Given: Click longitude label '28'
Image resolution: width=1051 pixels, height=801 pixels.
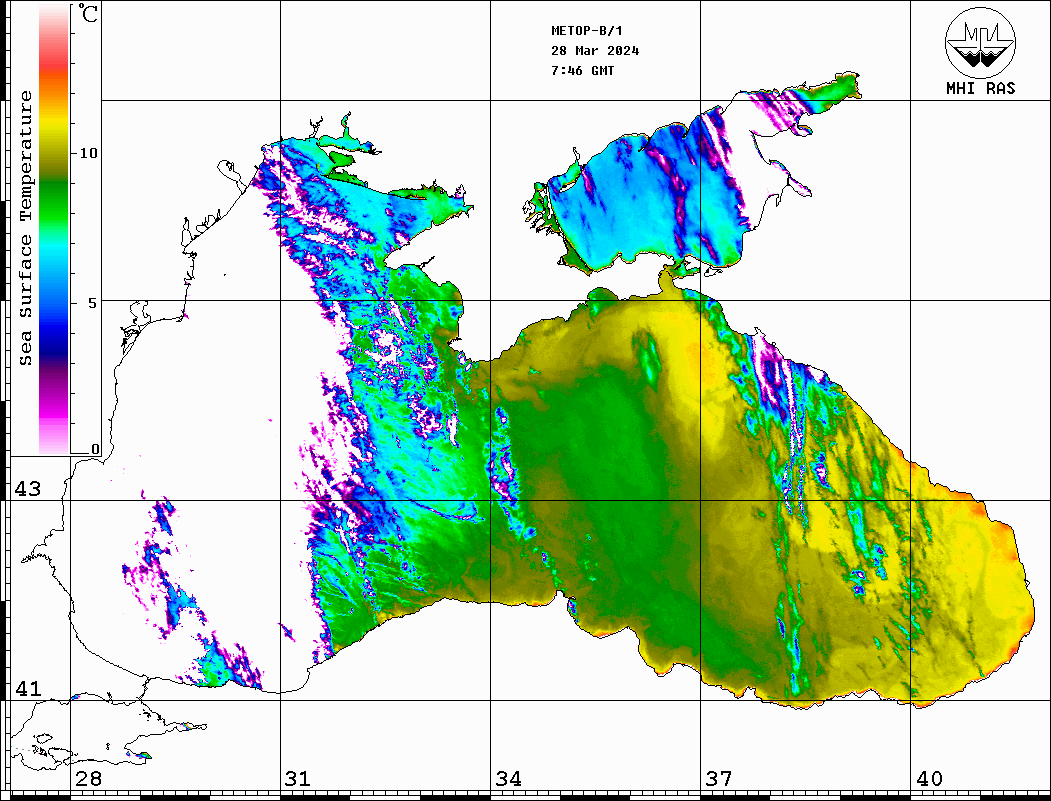Looking at the screenshot, I should [x=88, y=779].
